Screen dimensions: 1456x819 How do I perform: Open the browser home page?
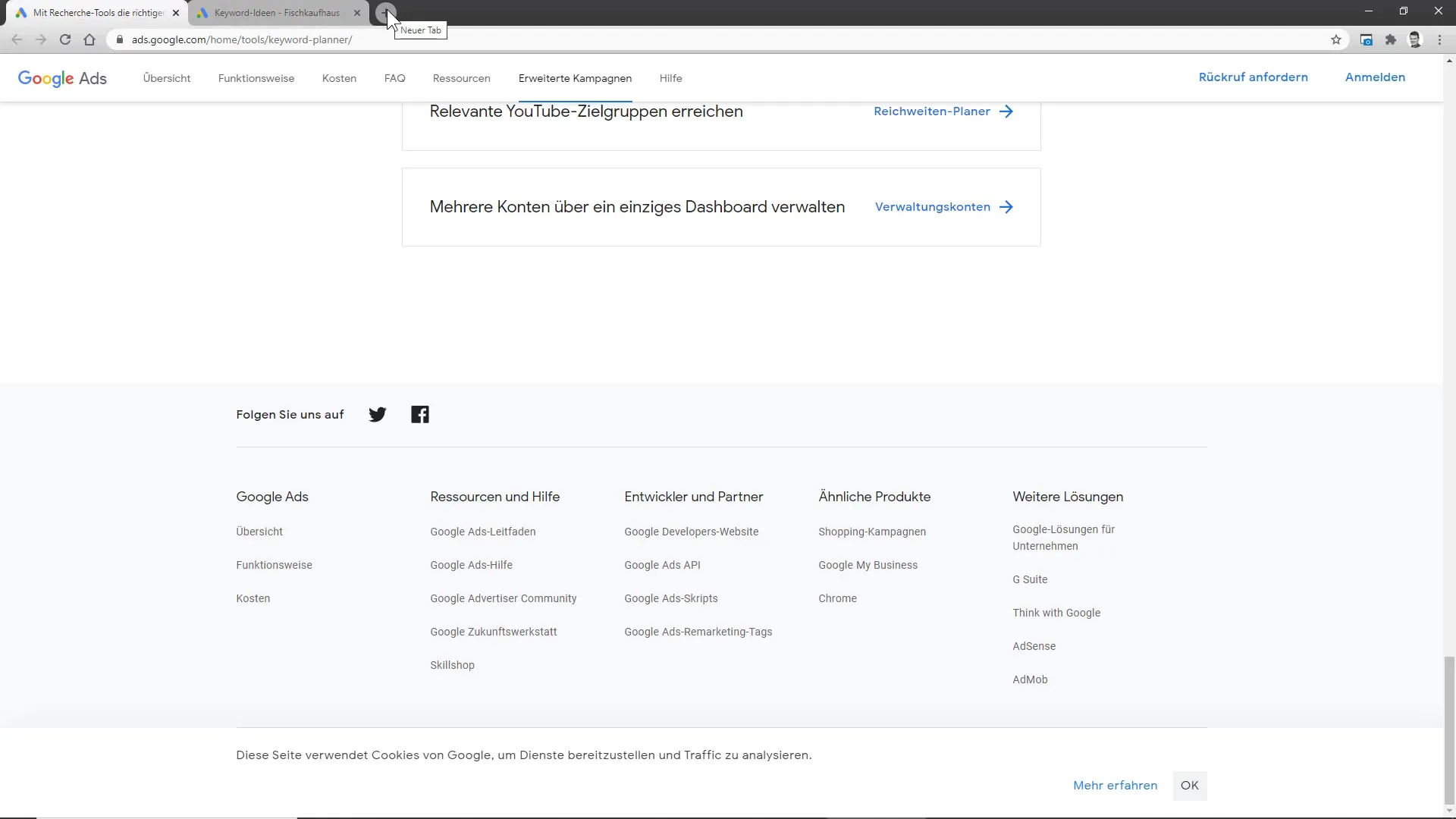89,39
